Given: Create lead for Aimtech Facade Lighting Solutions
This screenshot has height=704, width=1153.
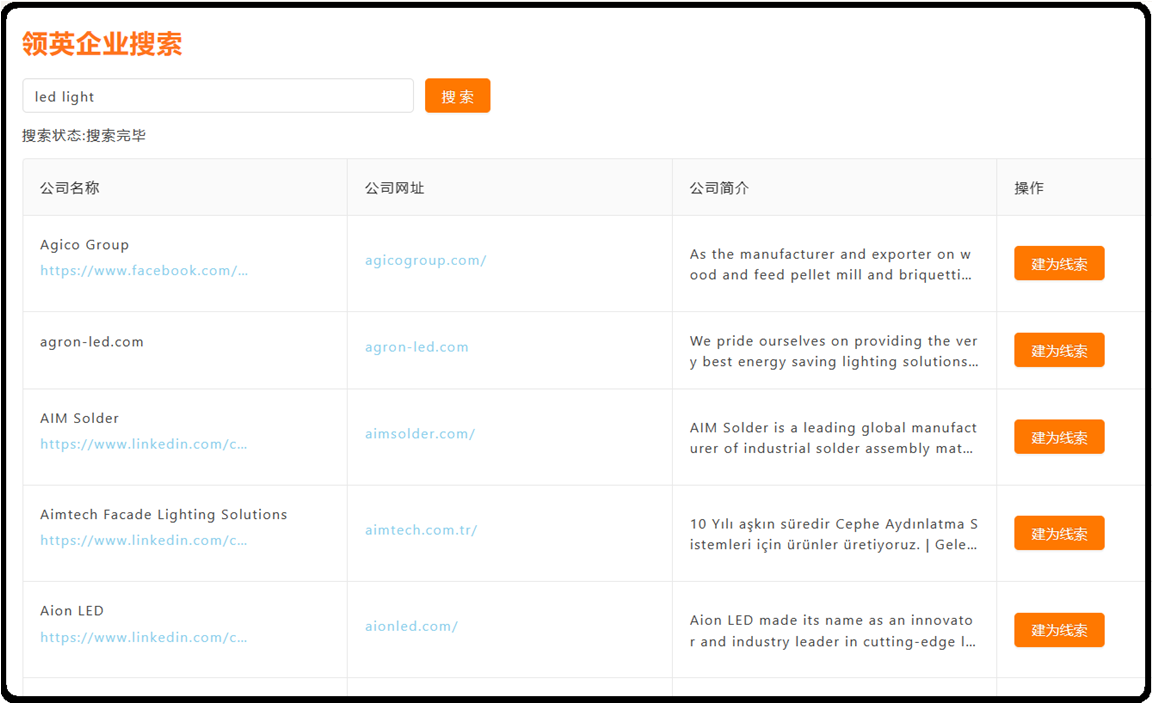Looking at the screenshot, I should 1059,533.
